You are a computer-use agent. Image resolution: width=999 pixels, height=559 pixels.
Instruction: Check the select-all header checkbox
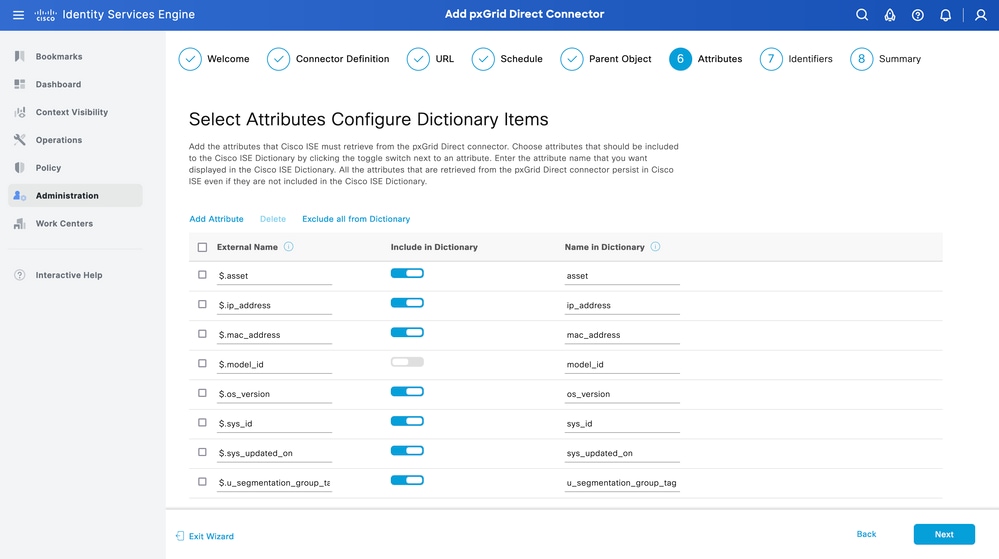coord(202,247)
